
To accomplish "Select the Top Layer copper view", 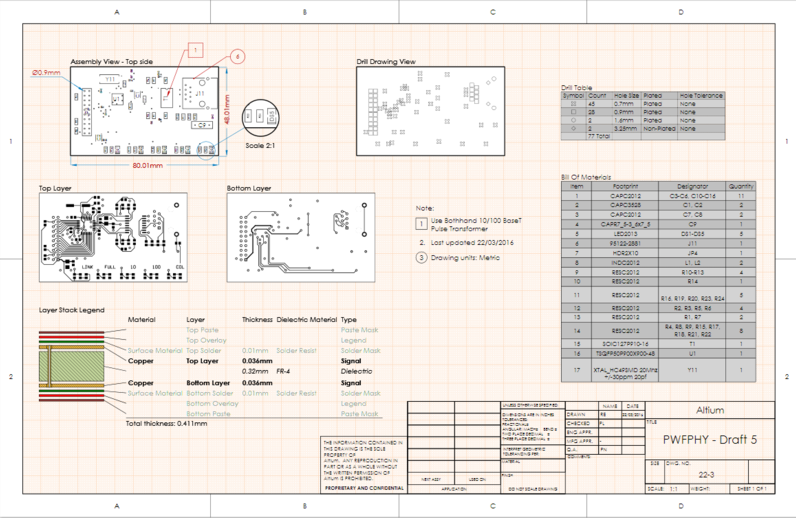I will point(113,238).
